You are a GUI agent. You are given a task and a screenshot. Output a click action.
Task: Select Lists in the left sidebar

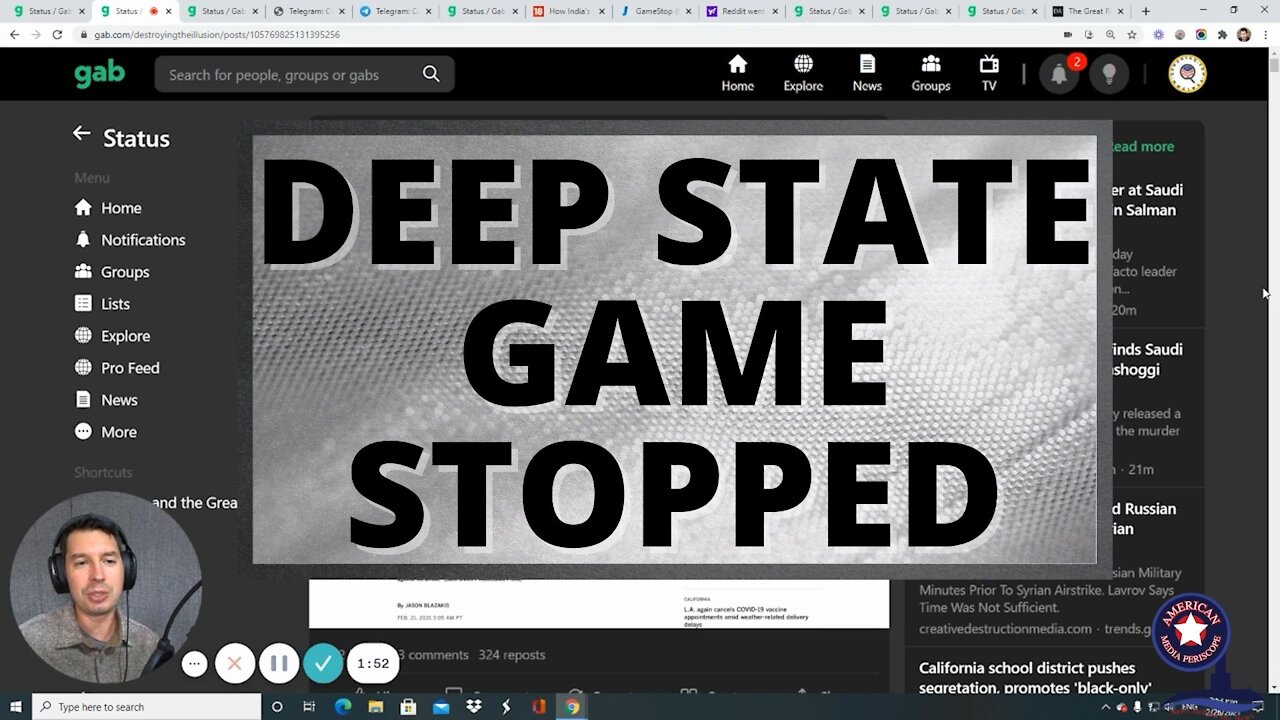click(x=102, y=304)
